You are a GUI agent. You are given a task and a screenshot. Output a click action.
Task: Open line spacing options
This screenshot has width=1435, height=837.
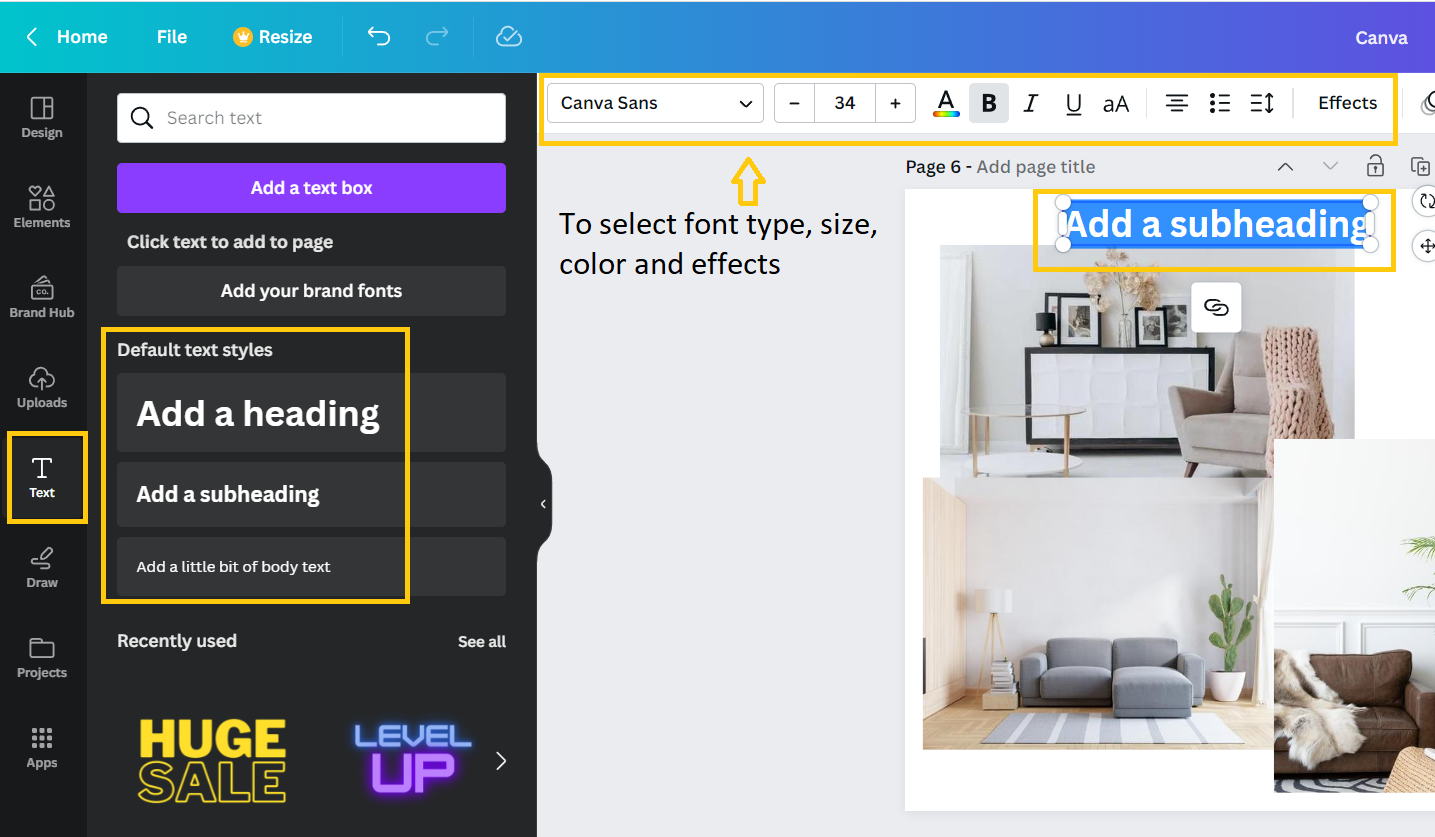tap(1262, 103)
